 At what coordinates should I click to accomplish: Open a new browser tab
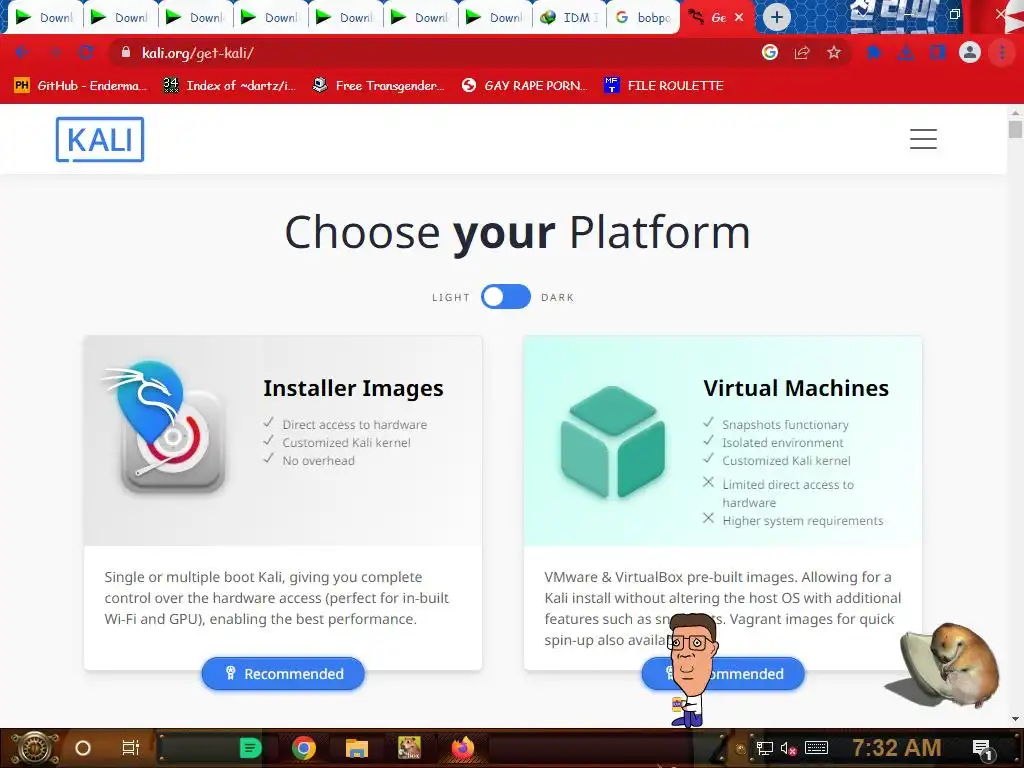(x=776, y=17)
